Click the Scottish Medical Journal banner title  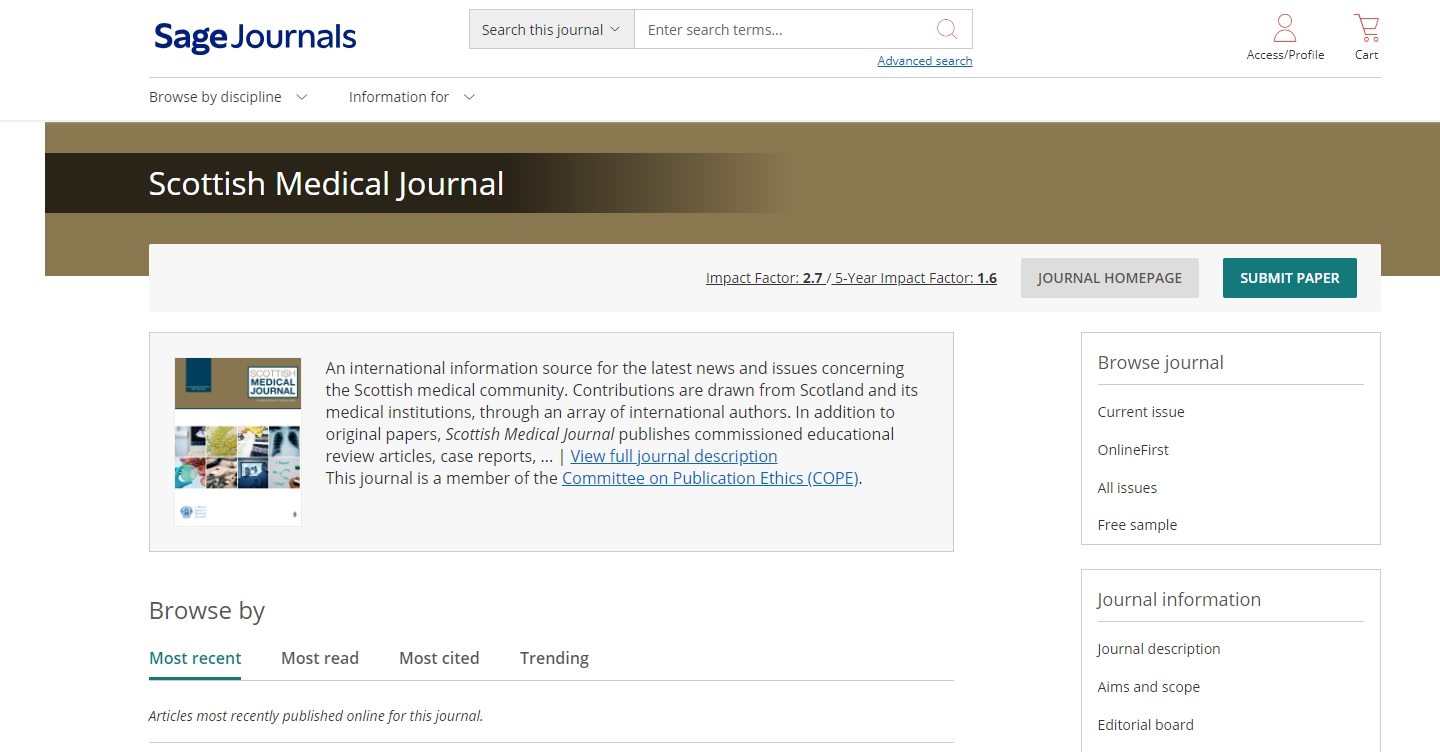tap(326, 184)
